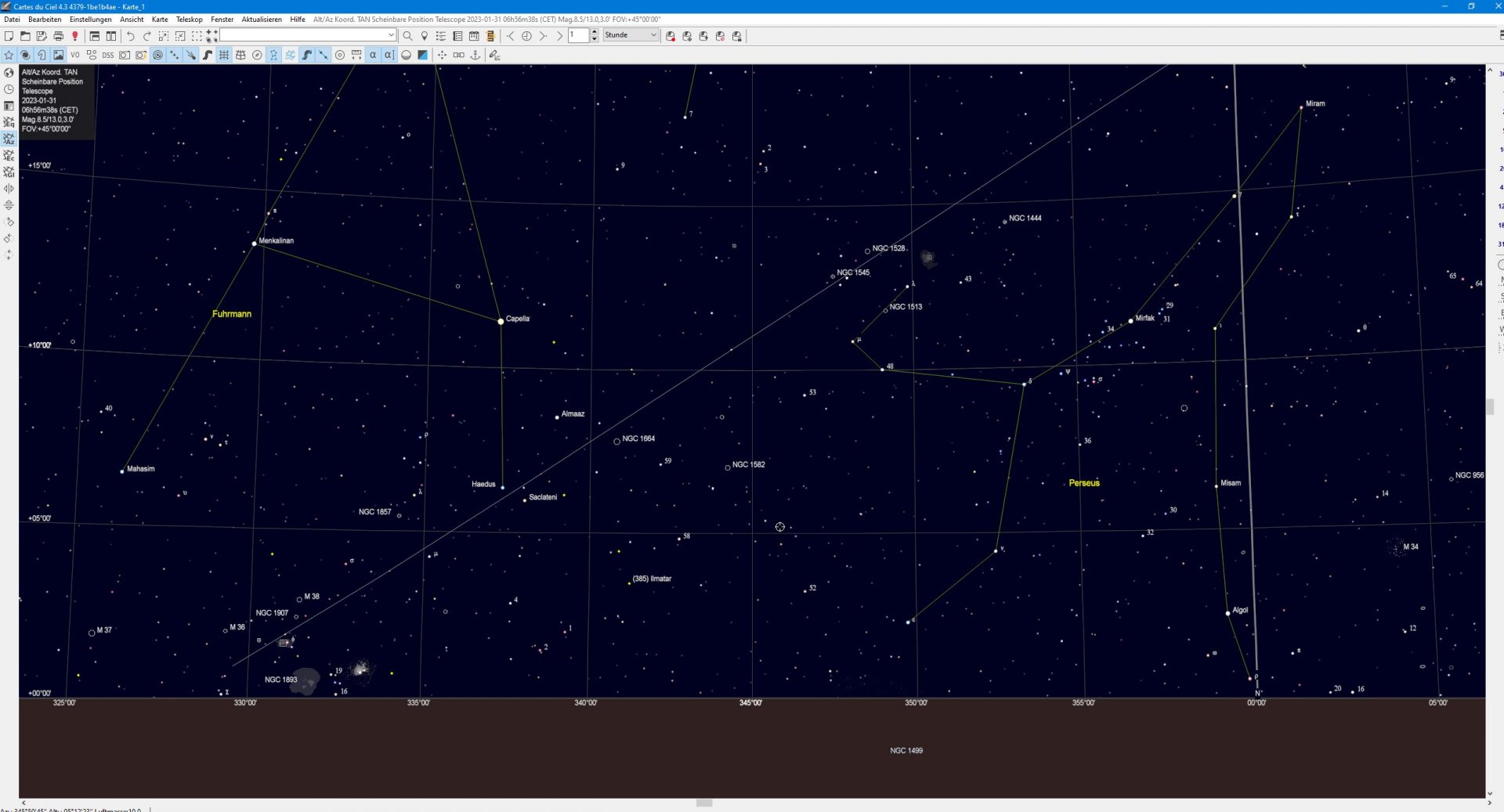Click the undo arrow icon
The width and height of the screenshot is (1504, 812).
tap(130, 36)
